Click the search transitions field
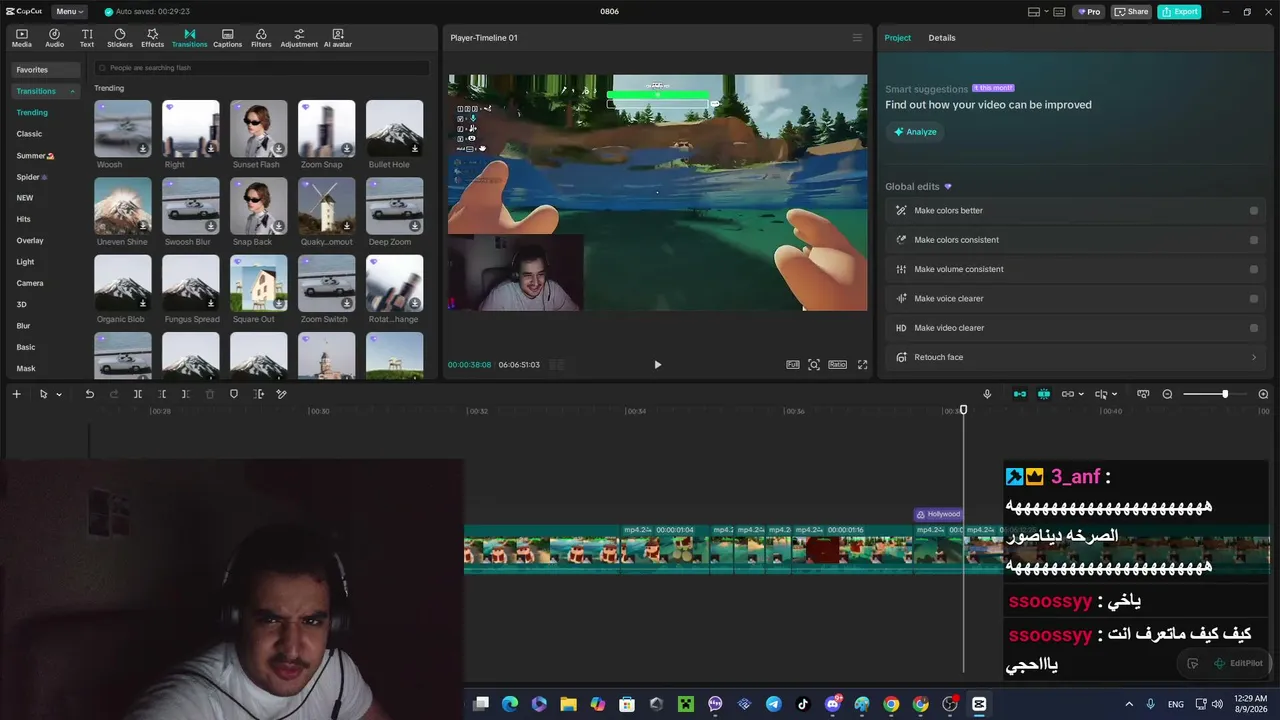The width and height of the screenshot is (1280, 720). click(x=262, y=68)
